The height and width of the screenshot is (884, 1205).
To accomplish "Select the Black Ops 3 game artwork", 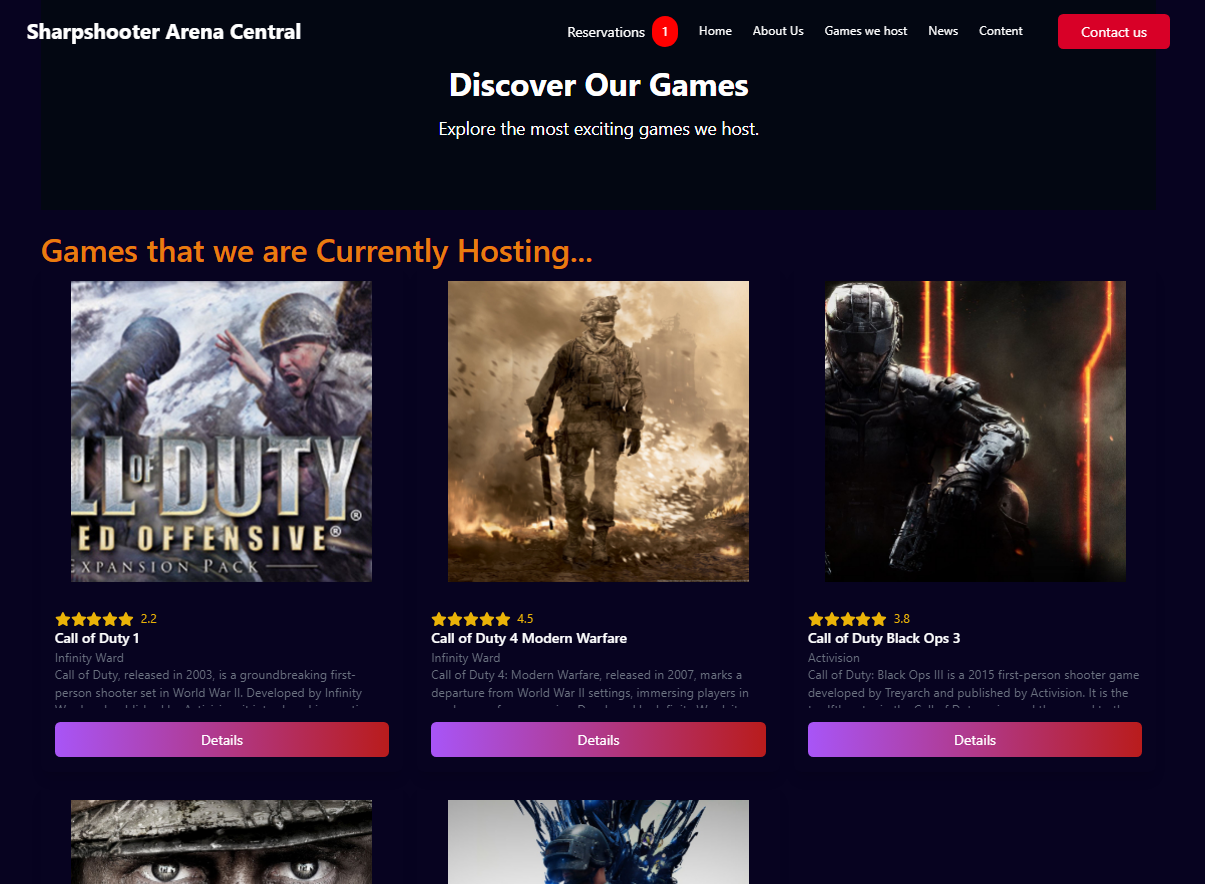I will pos(974,431).
